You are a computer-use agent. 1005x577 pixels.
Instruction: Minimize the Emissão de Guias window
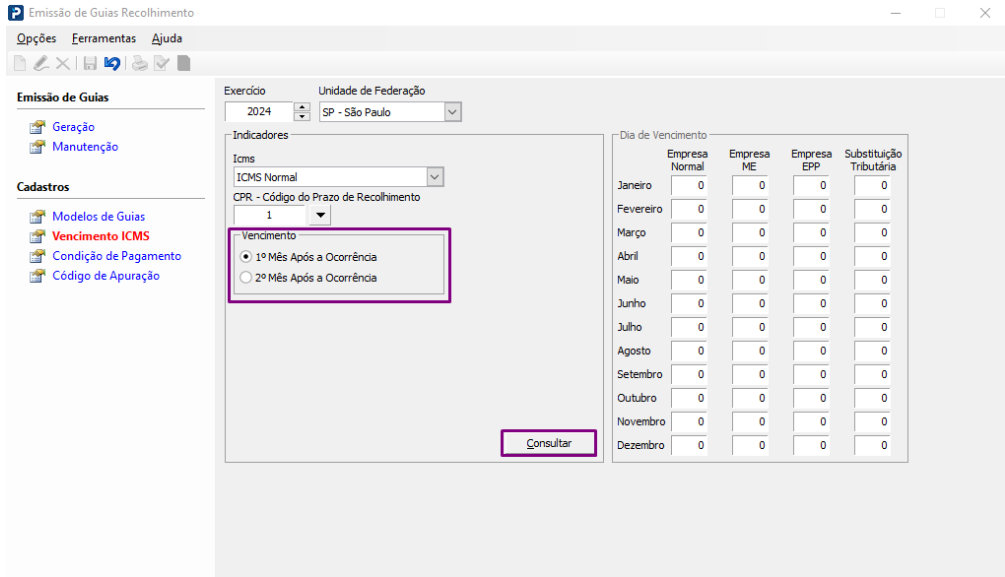895,13
